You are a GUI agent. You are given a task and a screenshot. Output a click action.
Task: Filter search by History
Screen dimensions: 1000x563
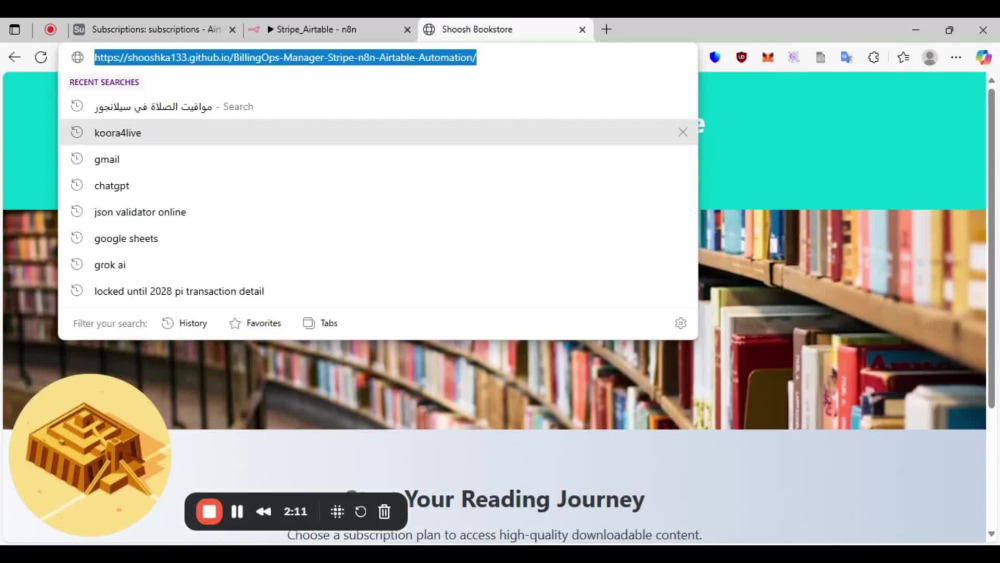[x=184, y=323]
